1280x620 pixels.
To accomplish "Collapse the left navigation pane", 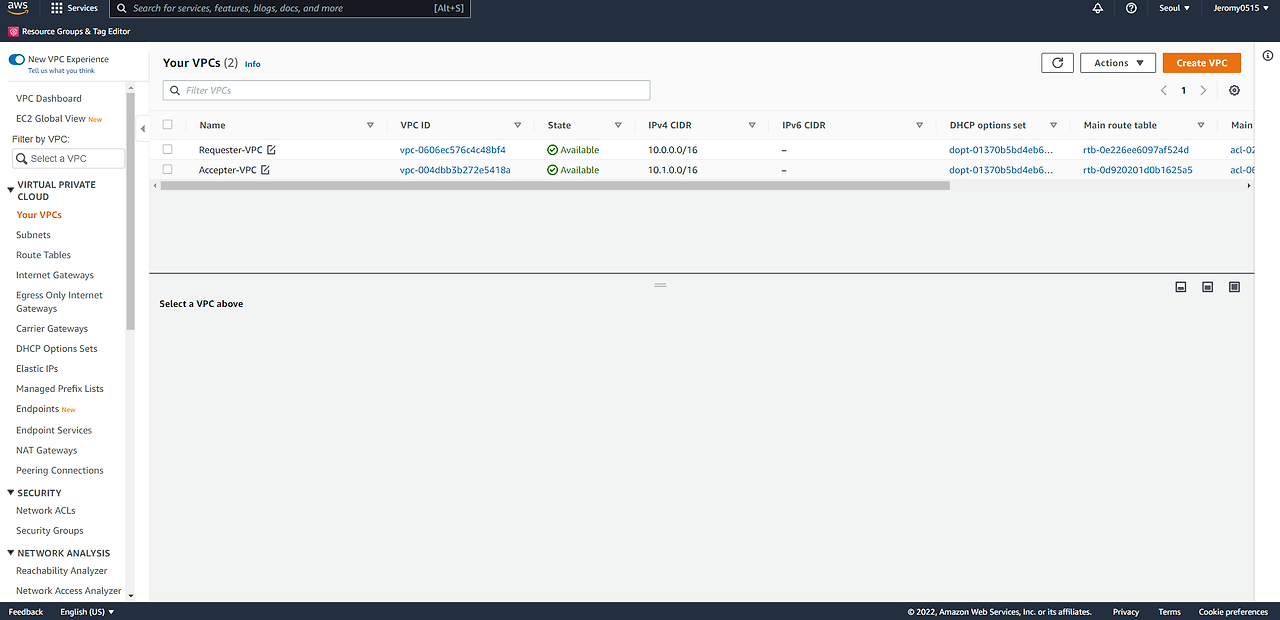I will [142, 128].
